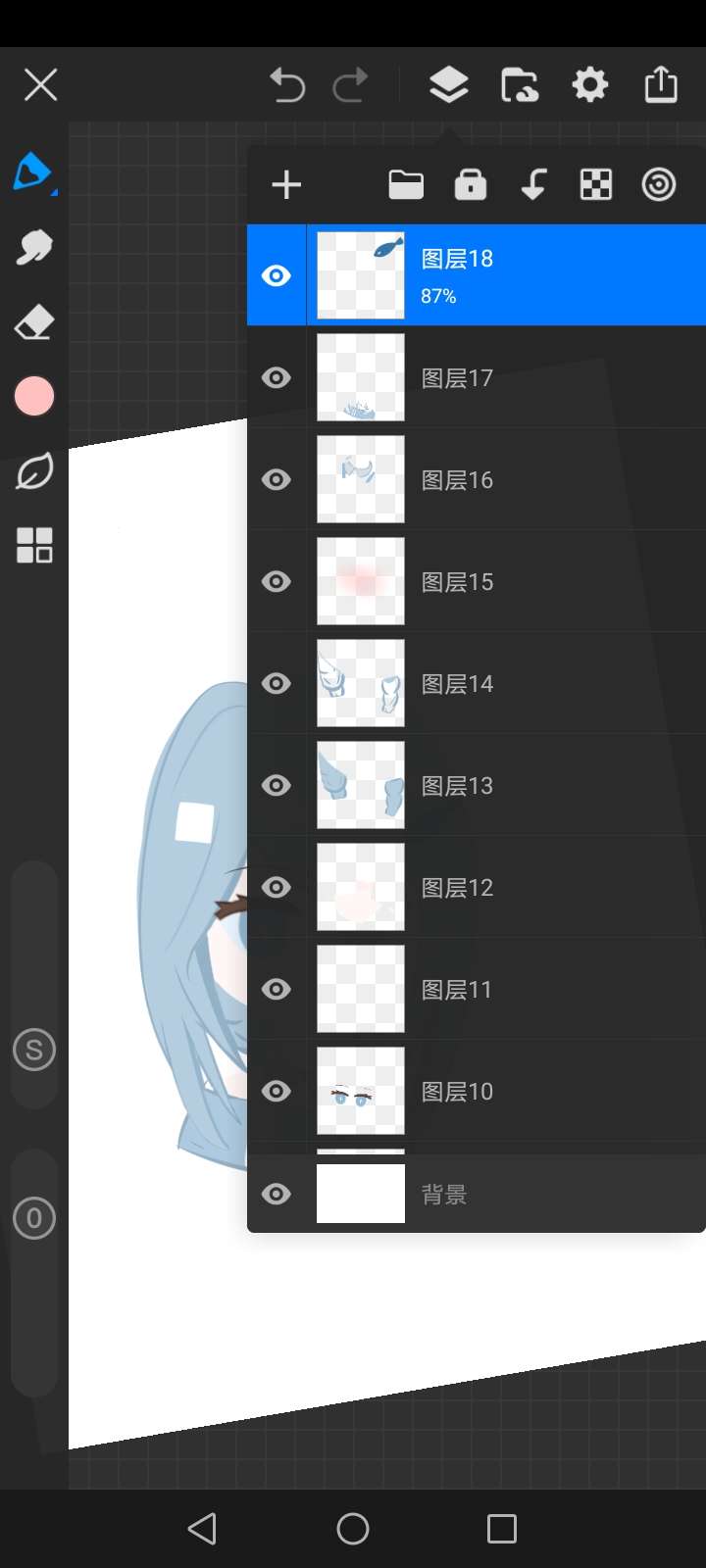Create a layer folder group
706x1568 pixels.
click(406, 184)
